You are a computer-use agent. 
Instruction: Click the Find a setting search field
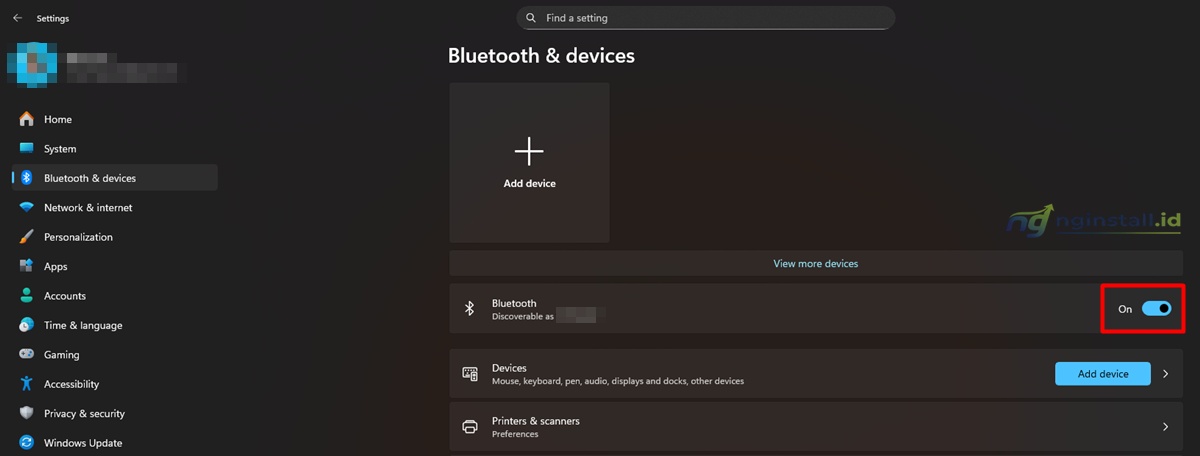click(x=706, y=18)
